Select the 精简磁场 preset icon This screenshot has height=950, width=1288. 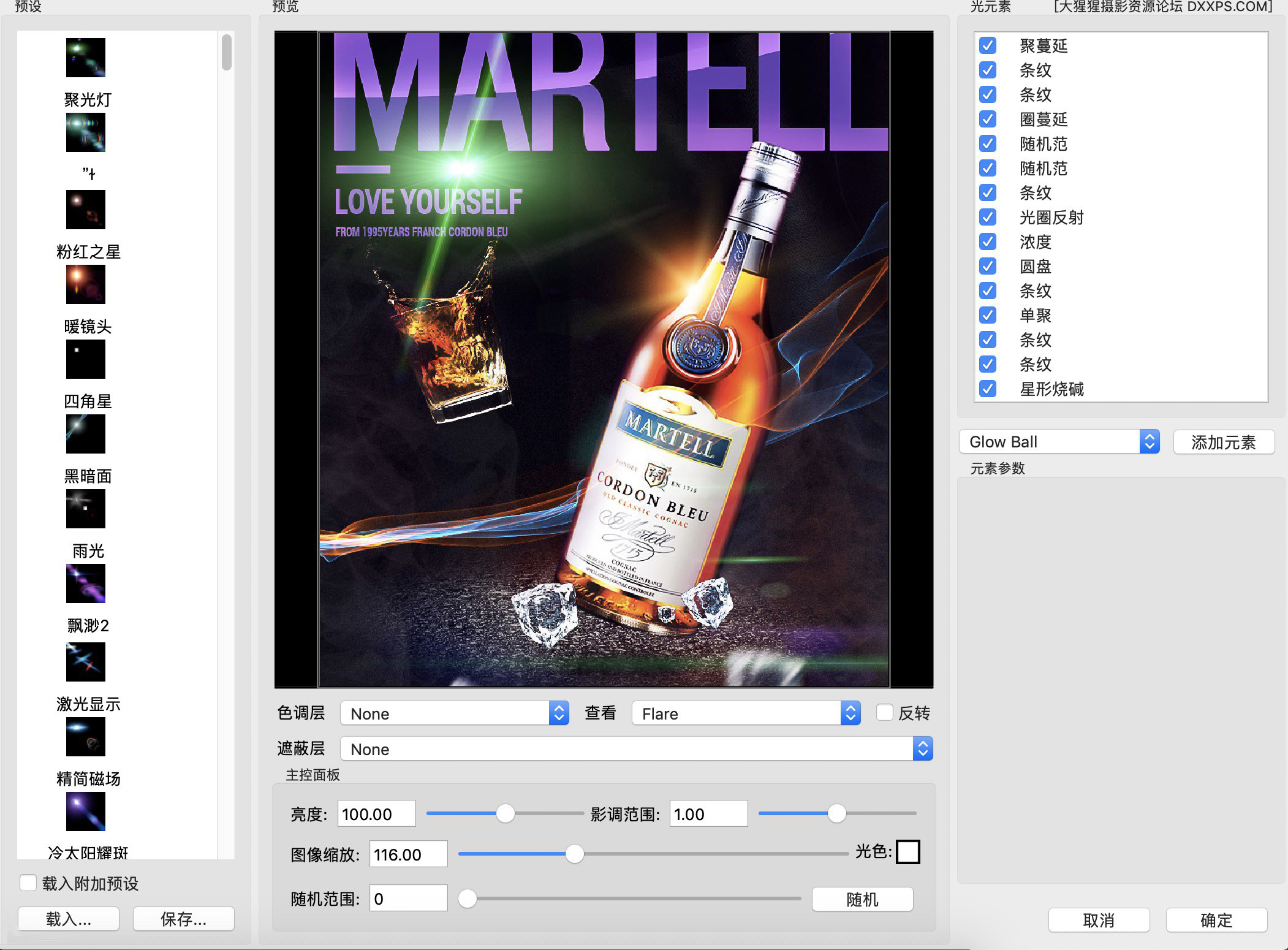click(x=86, y=736)
